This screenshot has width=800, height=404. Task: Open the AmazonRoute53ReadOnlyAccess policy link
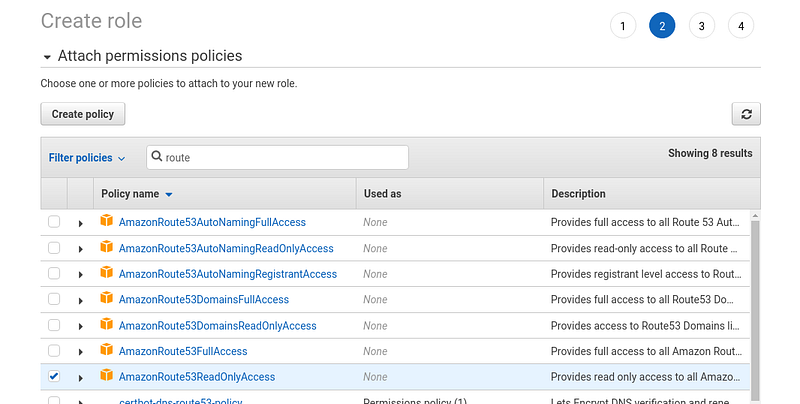point(197,377)
